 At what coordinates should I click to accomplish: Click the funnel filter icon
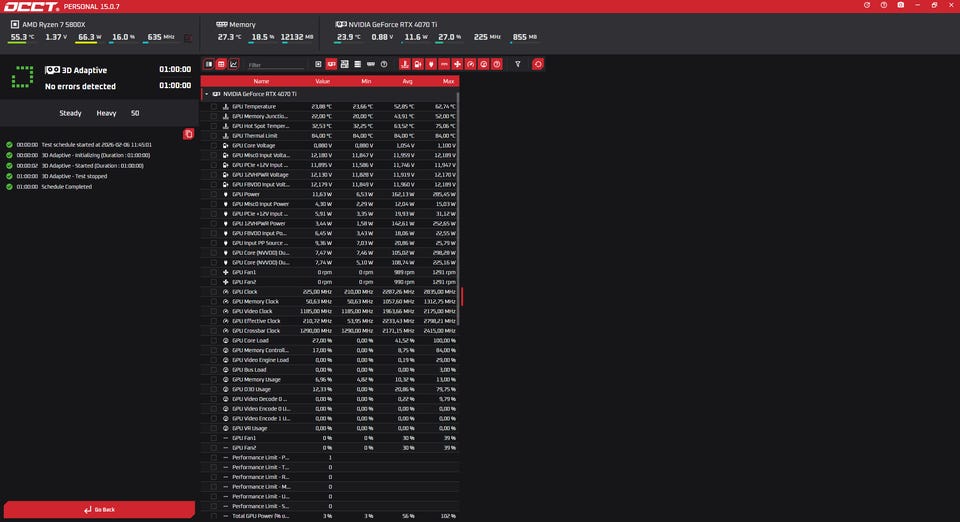pos(518,64)
